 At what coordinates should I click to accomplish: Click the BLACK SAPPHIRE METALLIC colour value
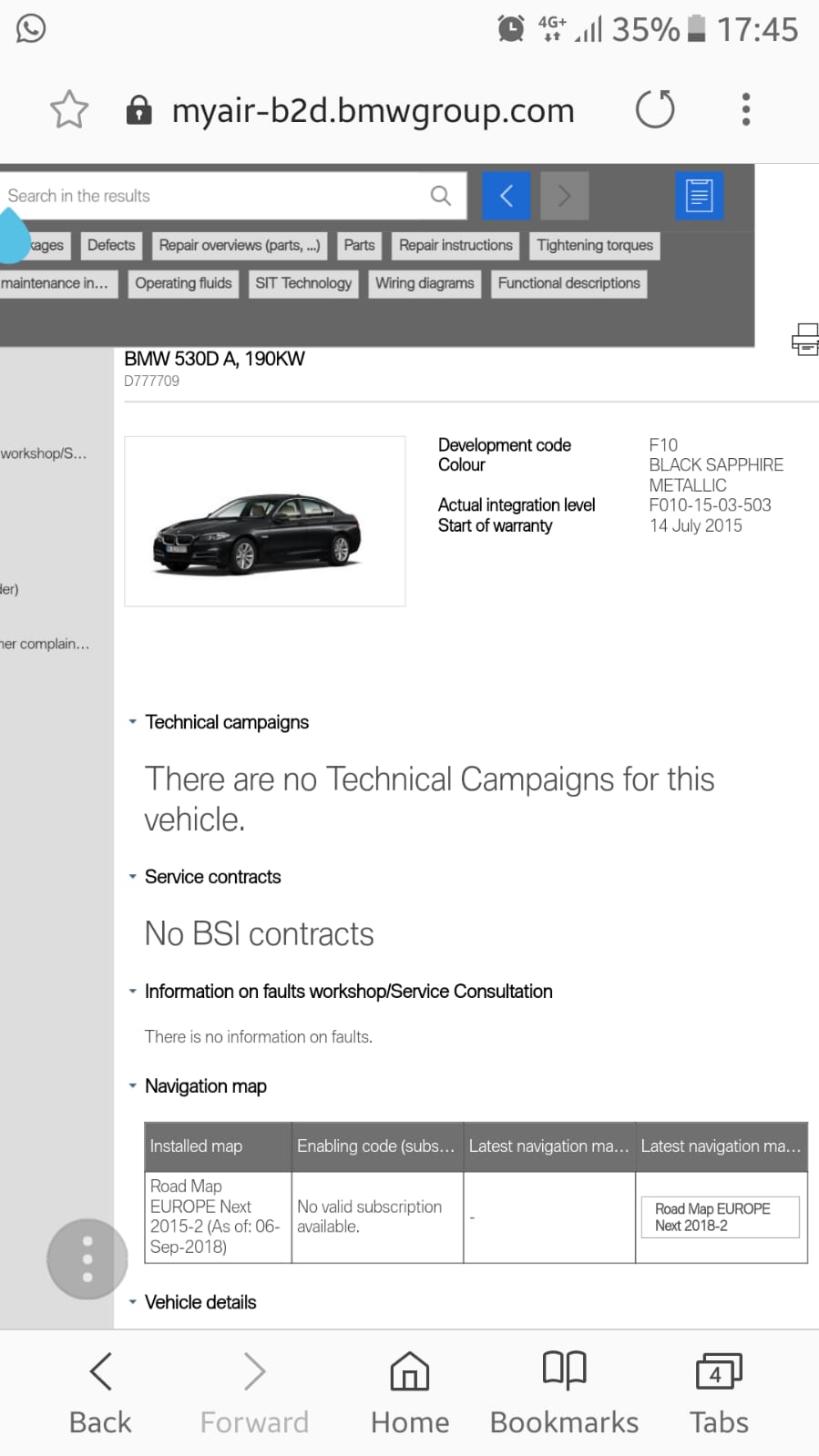(x=716, y=475)
